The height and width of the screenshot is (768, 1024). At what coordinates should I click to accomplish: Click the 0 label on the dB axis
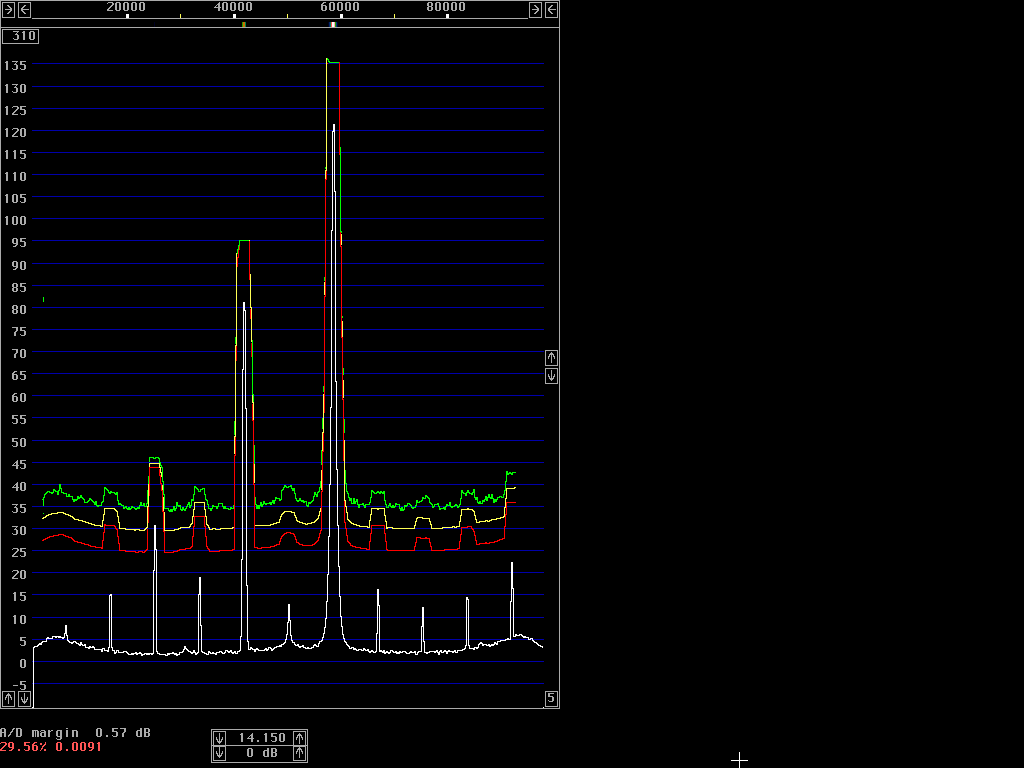tap(23, 664)
